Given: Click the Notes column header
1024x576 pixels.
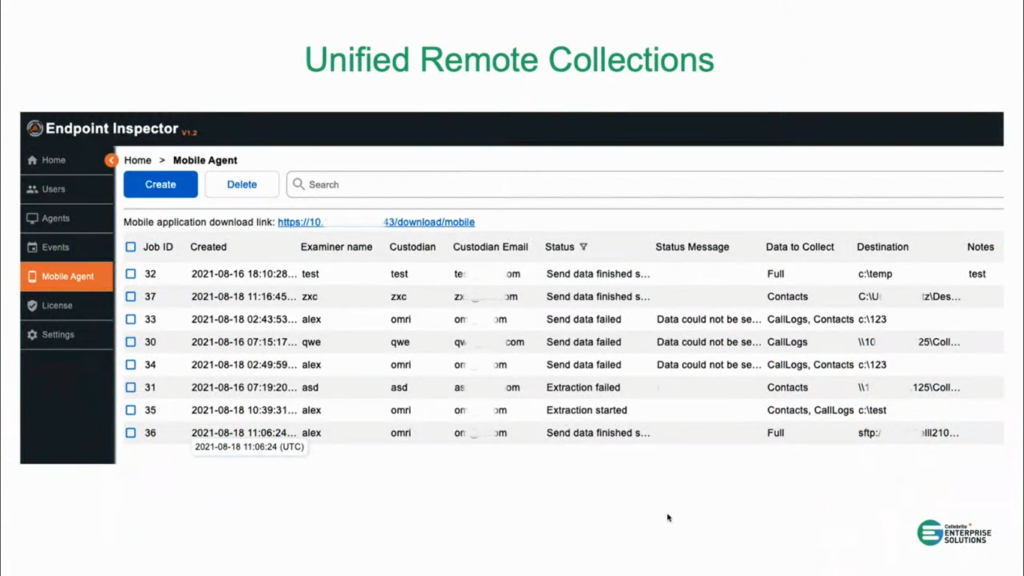Looking at the screenshot, I should pos(980,247).
